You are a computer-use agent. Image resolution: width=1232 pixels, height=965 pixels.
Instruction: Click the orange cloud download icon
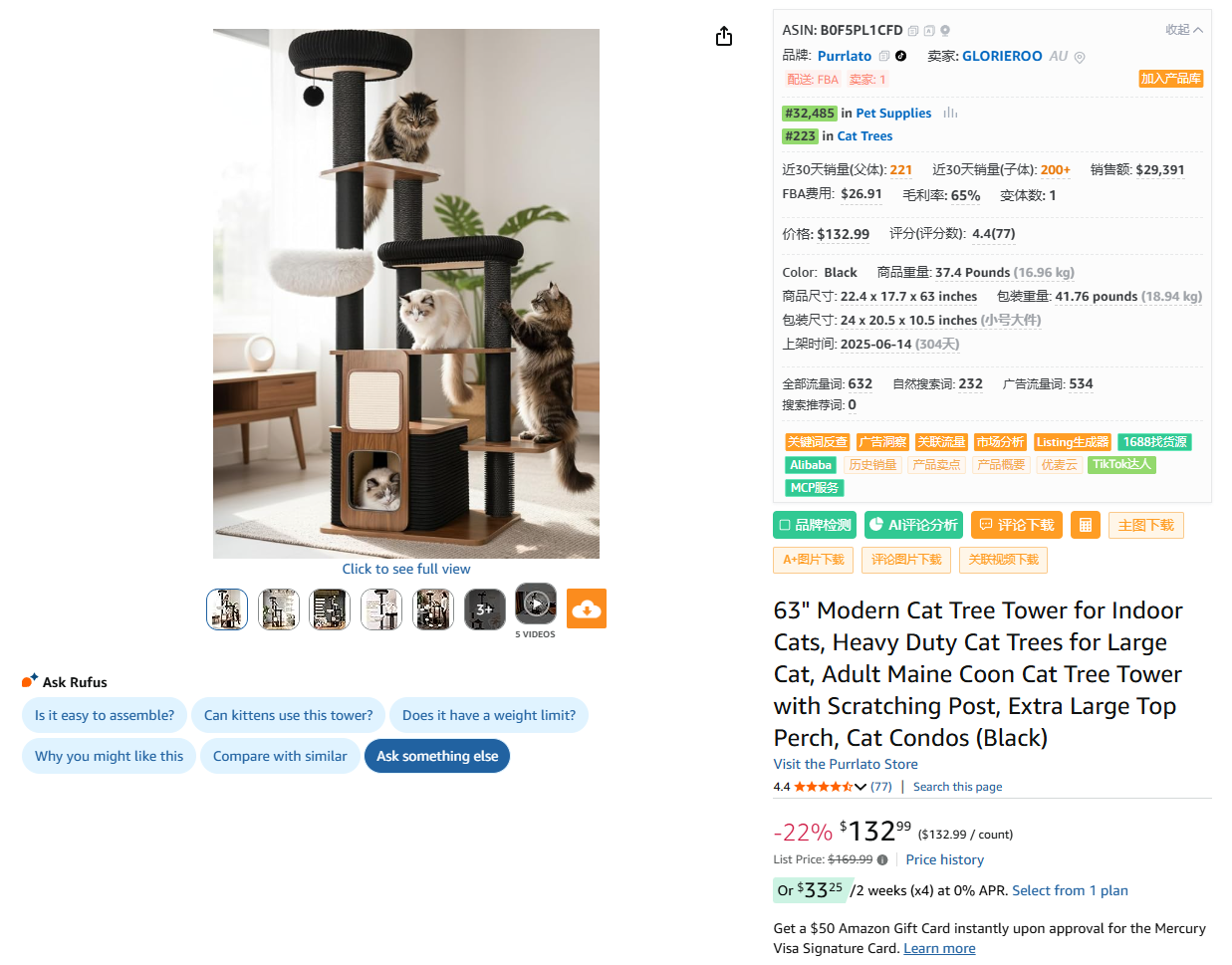pos(587,608)
